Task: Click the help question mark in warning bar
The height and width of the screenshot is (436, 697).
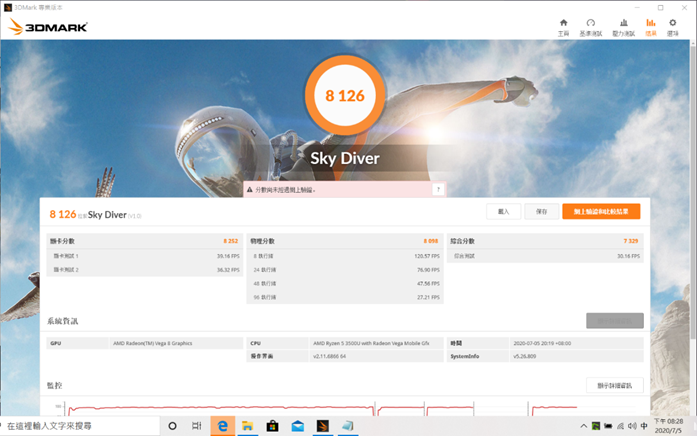Action: 437,189
